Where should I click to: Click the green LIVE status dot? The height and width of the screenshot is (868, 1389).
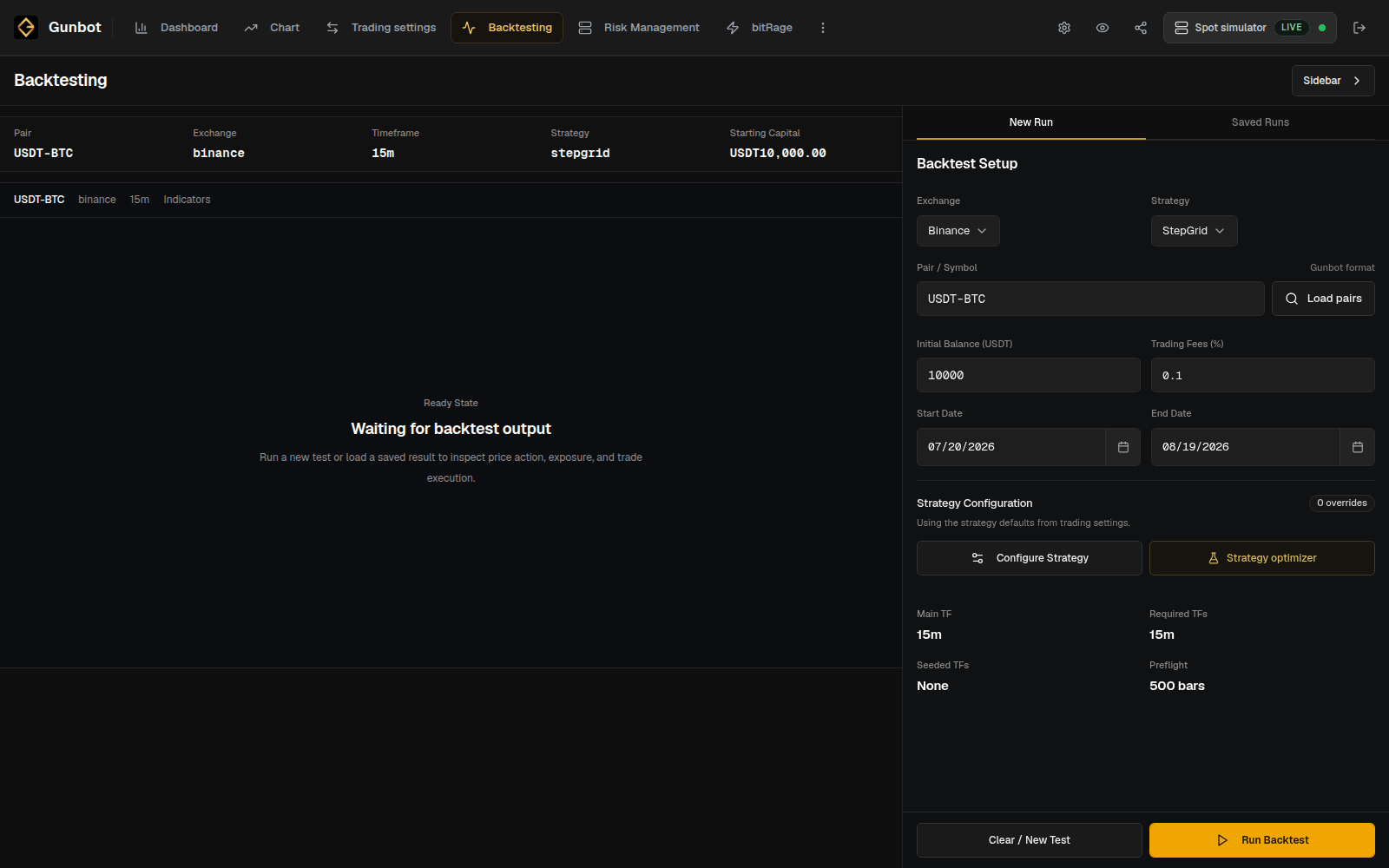pos(1322,28)
